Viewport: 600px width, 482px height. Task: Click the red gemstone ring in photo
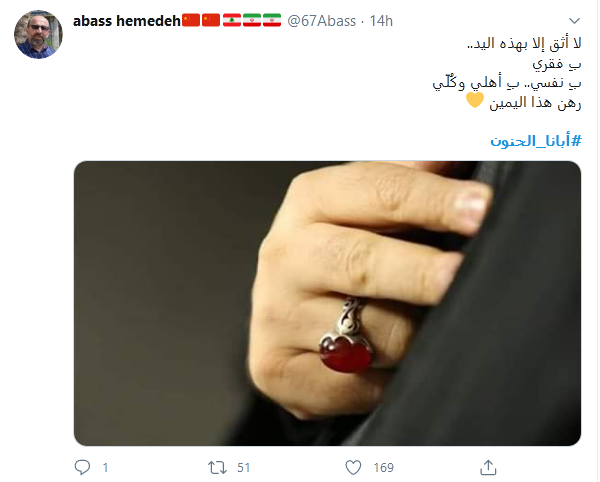coord(346,354)
